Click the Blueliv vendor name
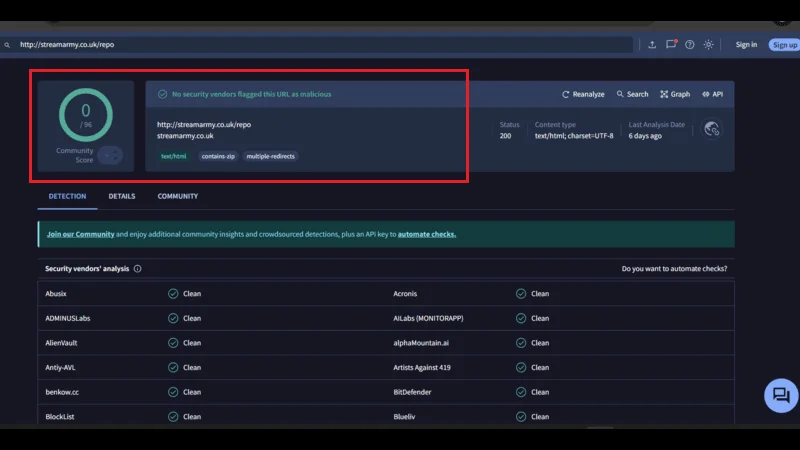The image size is (800, 450). (x=404, y=417)
